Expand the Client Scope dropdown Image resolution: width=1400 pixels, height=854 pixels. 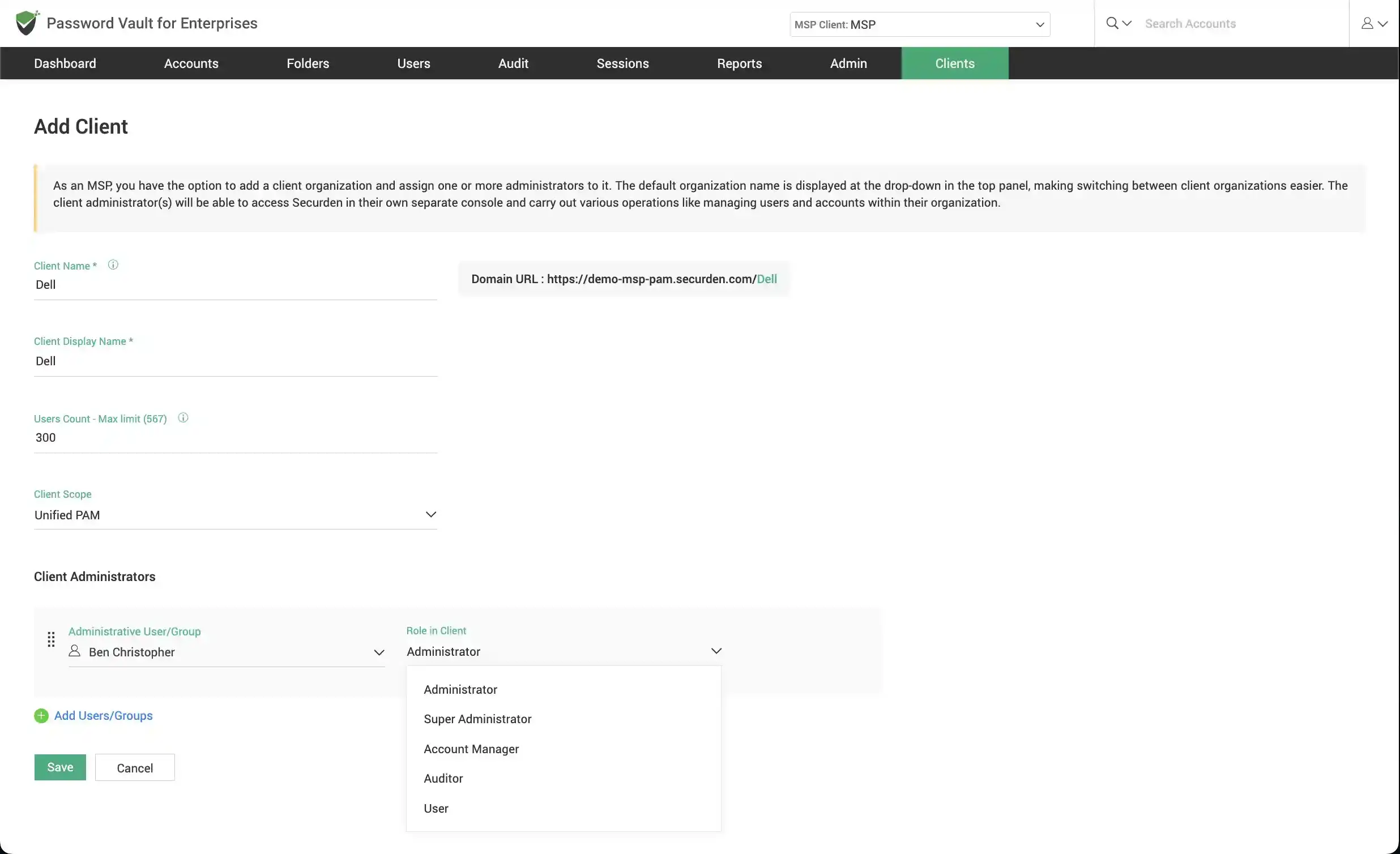pos(430,514)
